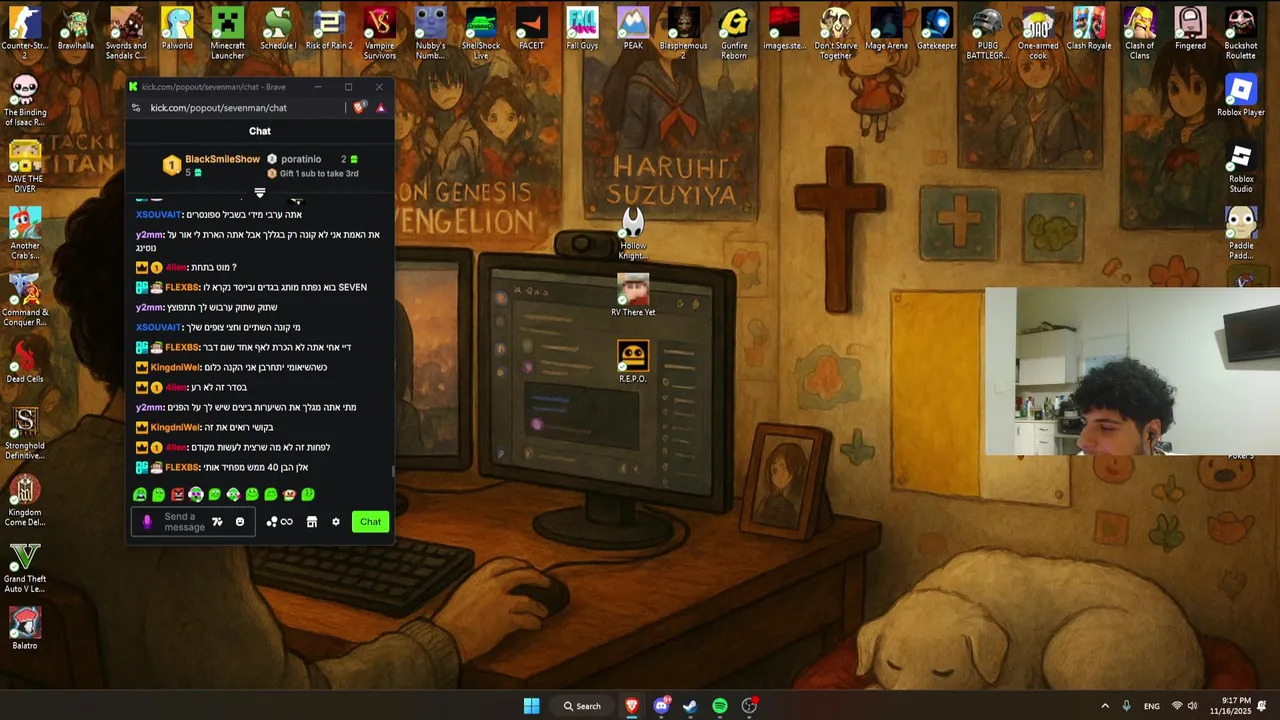This screenshot has width=1280, height=720.
Task: Select the R.E.P.O. desktop icon
Action: [633, 362]
